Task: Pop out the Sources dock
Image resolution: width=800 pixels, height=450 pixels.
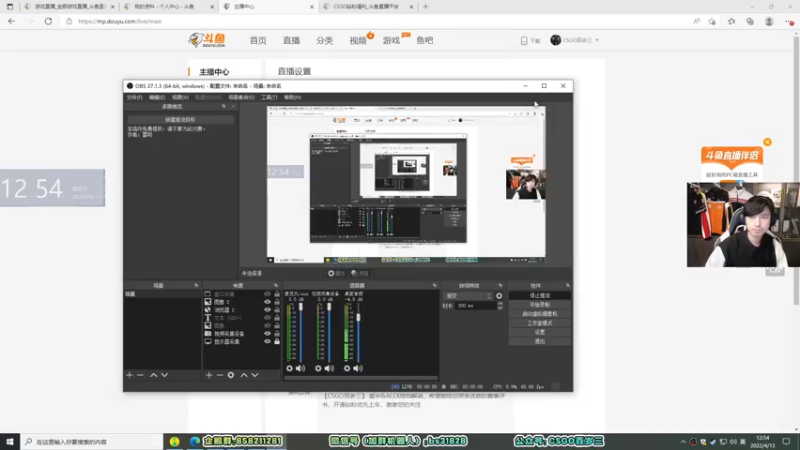Action: (x=276, y=285)
